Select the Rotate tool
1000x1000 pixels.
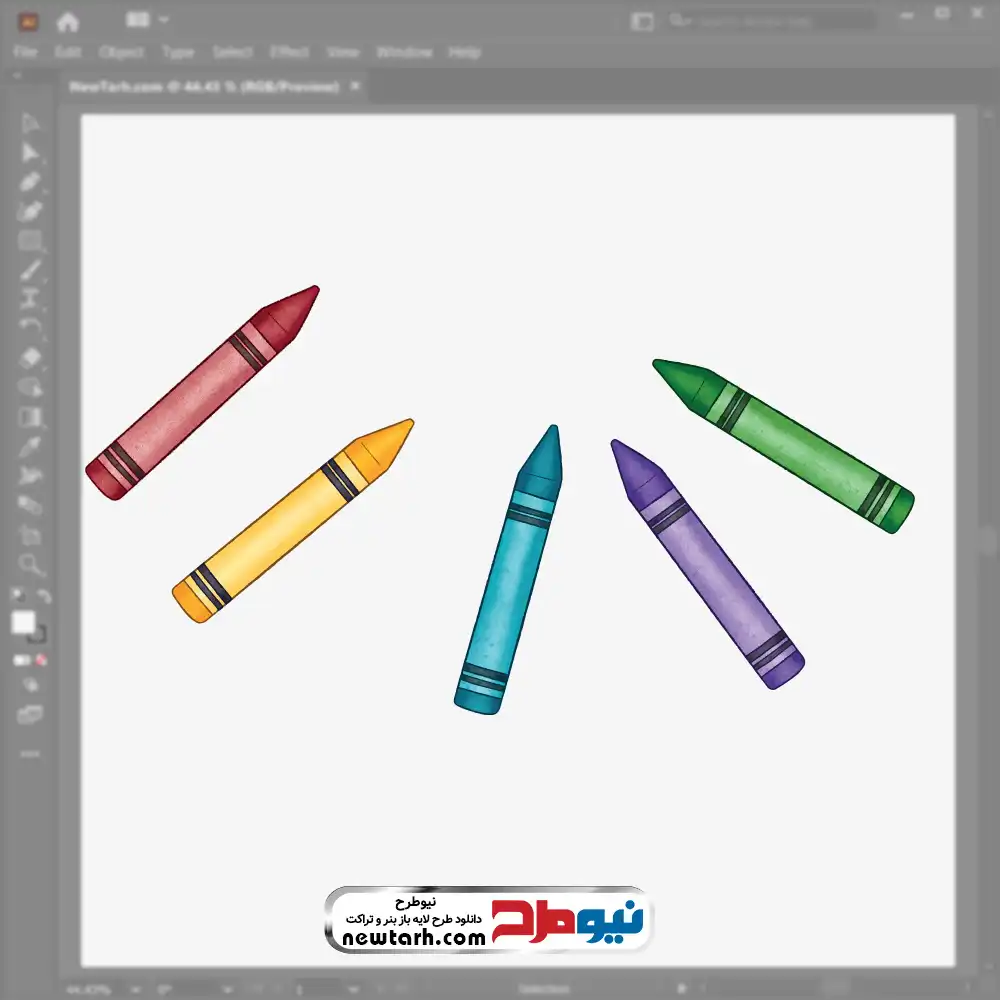[x=30, y=327]
